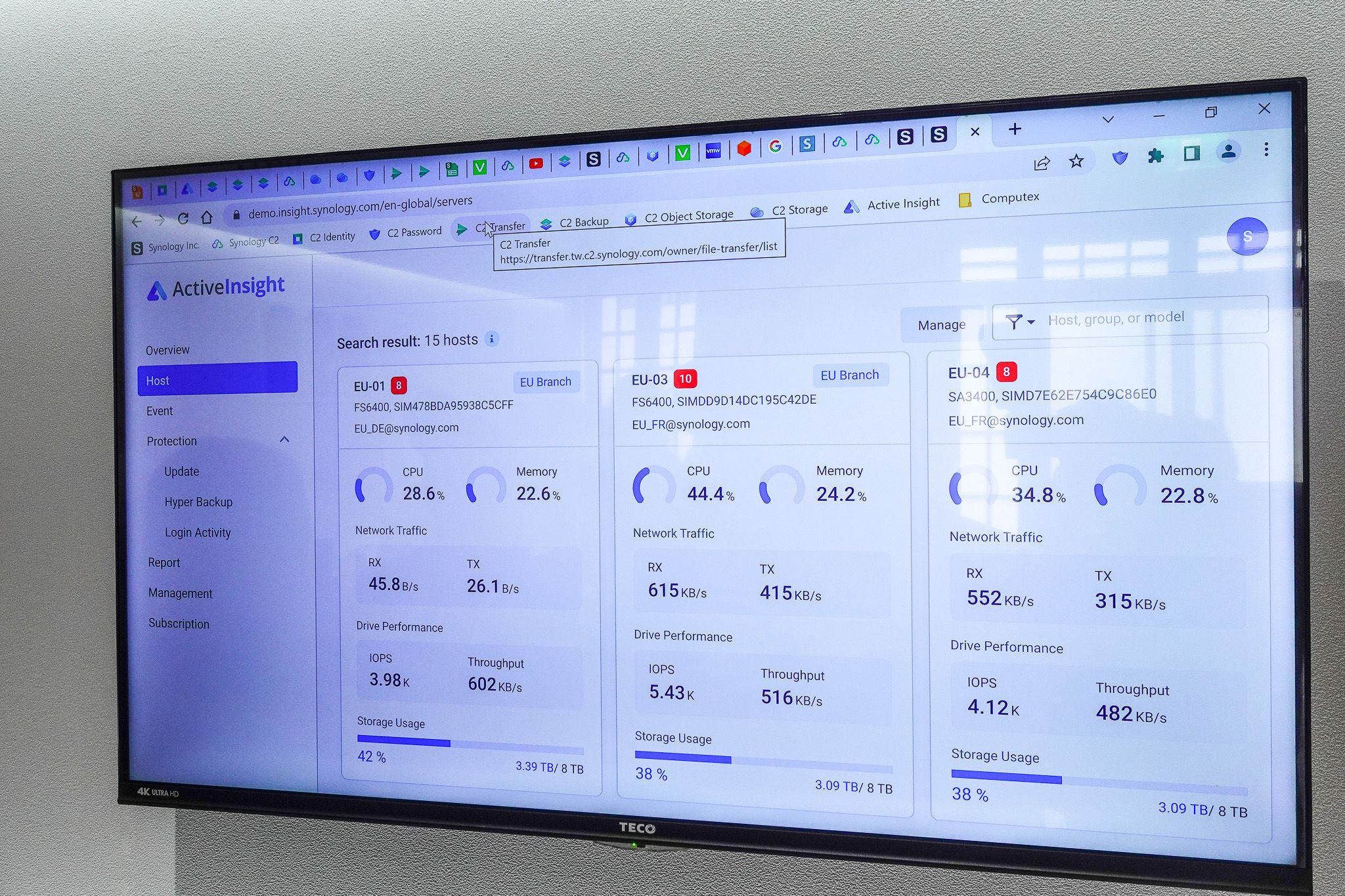Click the ActiveInsight logo icon
Image resolution: width=1345 pixels, height=896 pixels.
[x=152, y=288]
